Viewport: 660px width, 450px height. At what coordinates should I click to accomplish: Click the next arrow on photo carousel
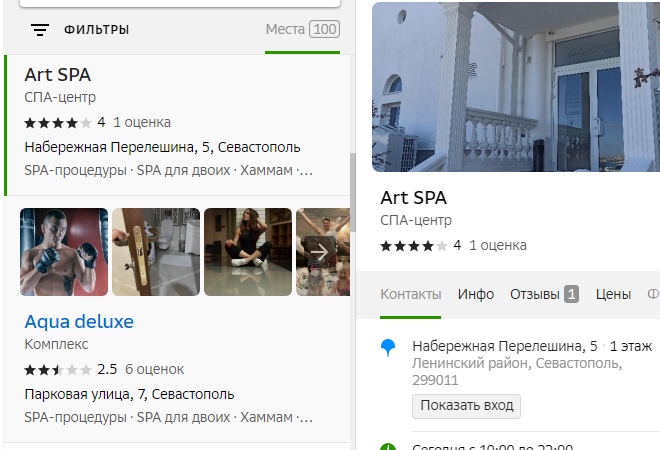(319, 252)
